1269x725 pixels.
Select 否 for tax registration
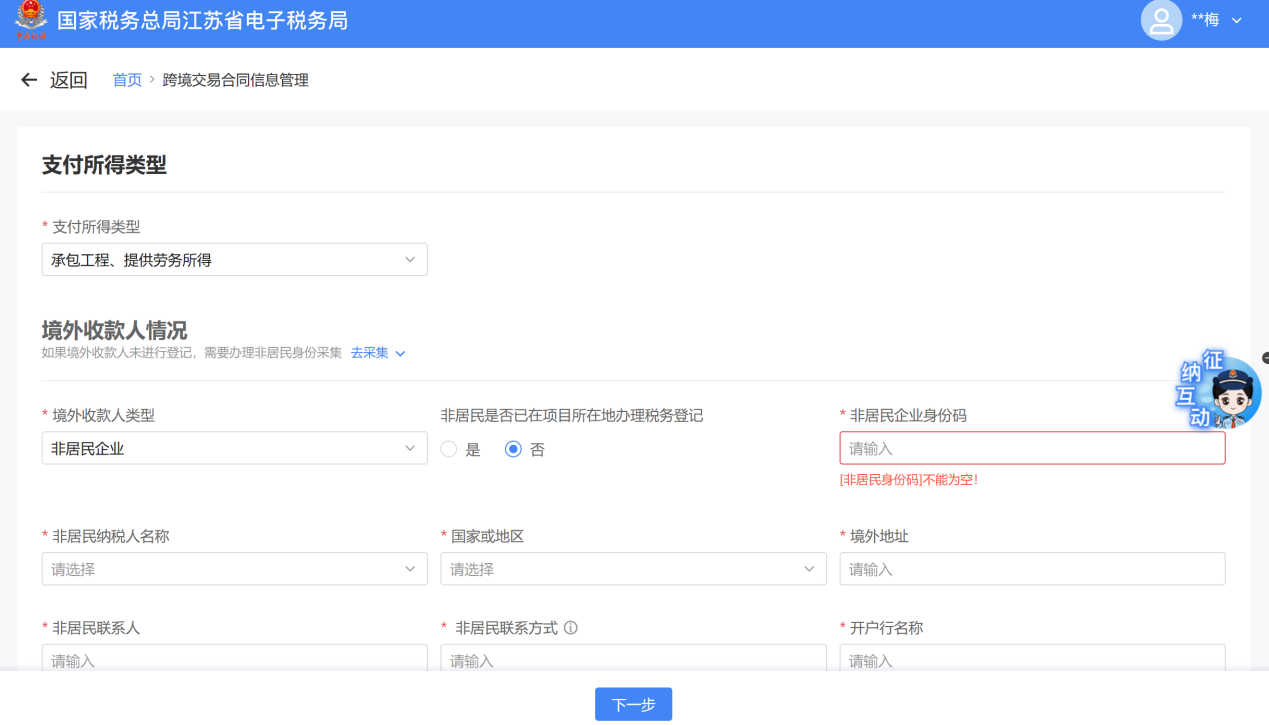pos(514,450)
